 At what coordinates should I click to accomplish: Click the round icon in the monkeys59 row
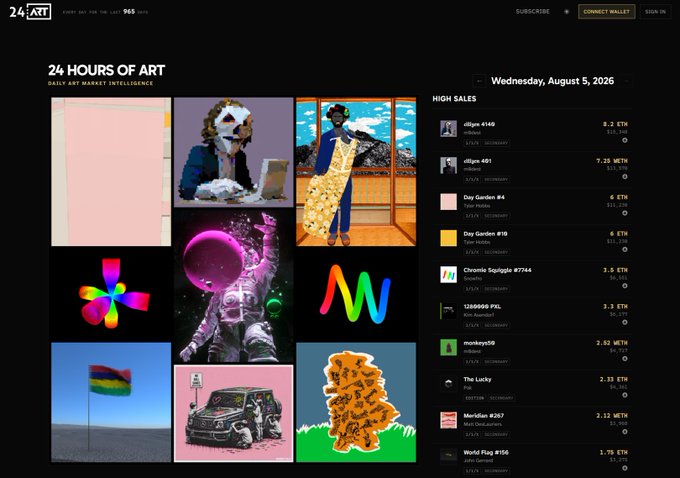(625, 359)
